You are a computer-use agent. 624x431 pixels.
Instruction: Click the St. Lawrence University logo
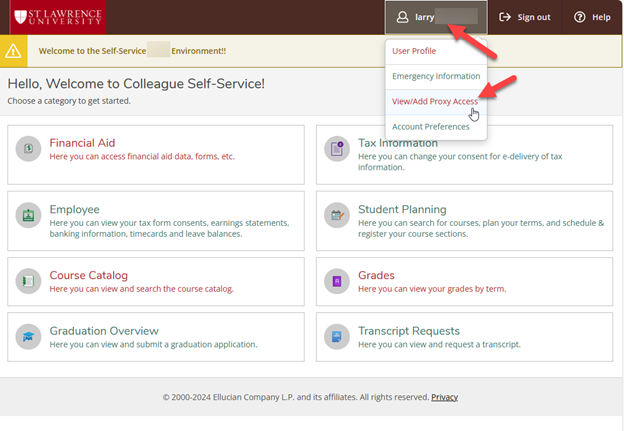tap(53, 17)
